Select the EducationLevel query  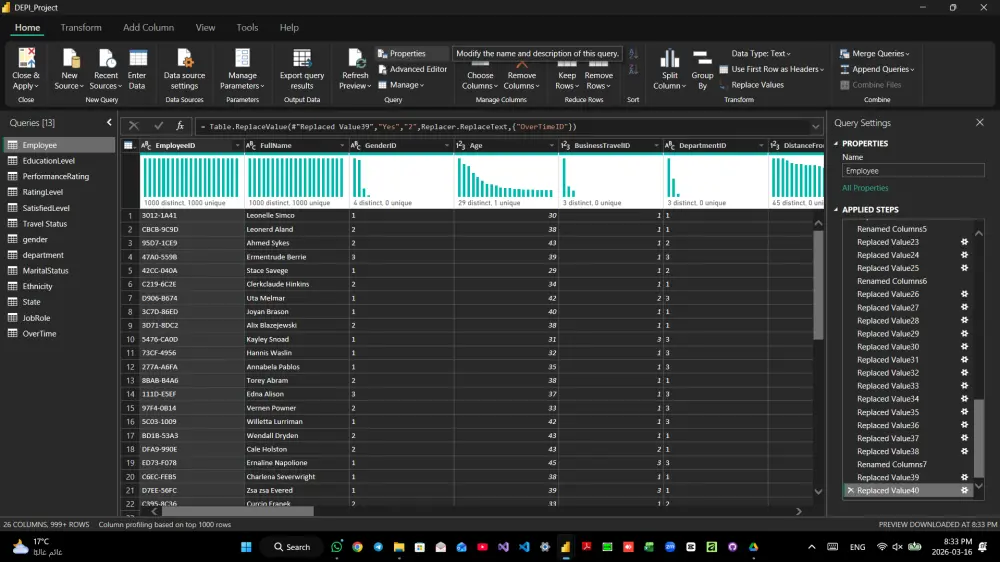(59, 161)
